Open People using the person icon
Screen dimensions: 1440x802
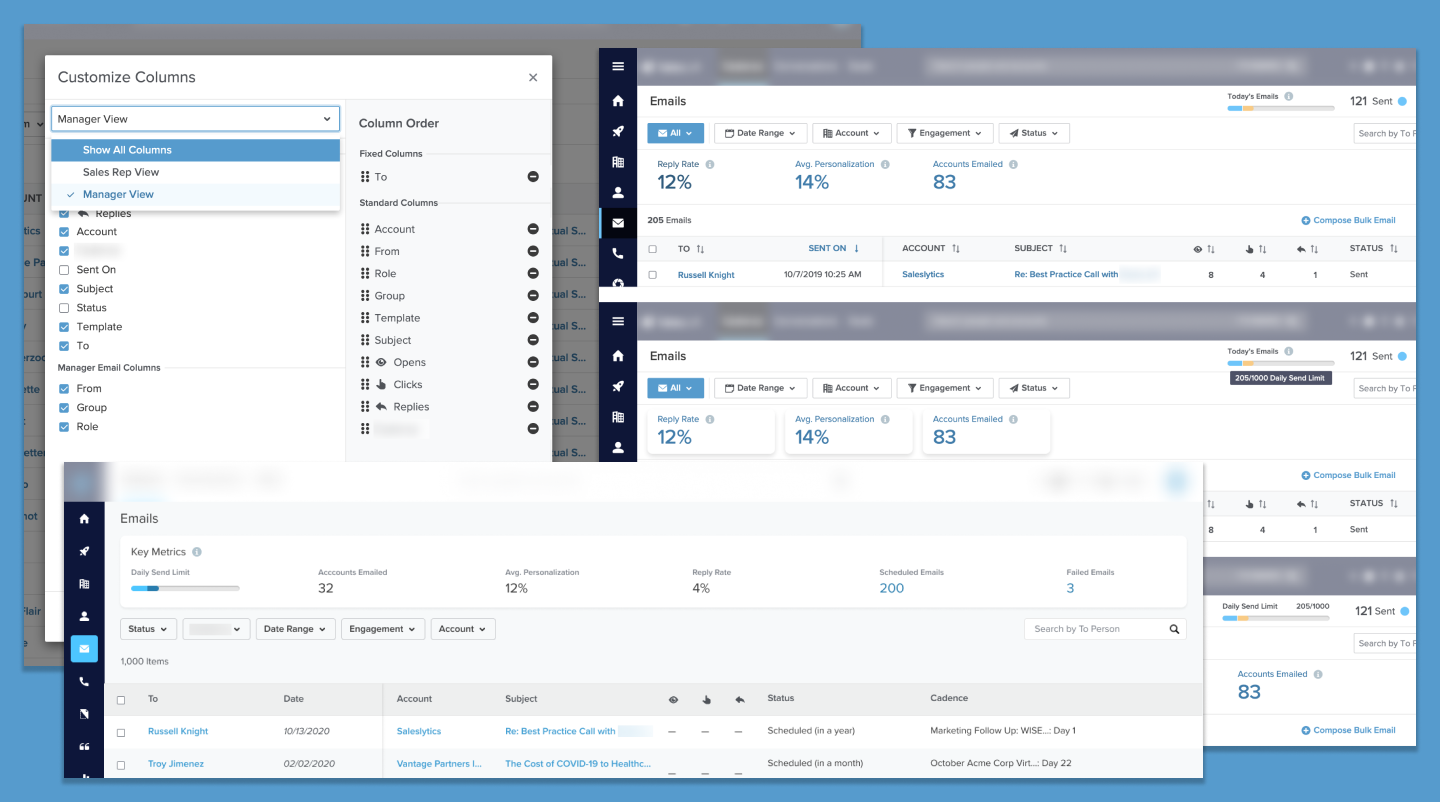(x=84, y=615)
